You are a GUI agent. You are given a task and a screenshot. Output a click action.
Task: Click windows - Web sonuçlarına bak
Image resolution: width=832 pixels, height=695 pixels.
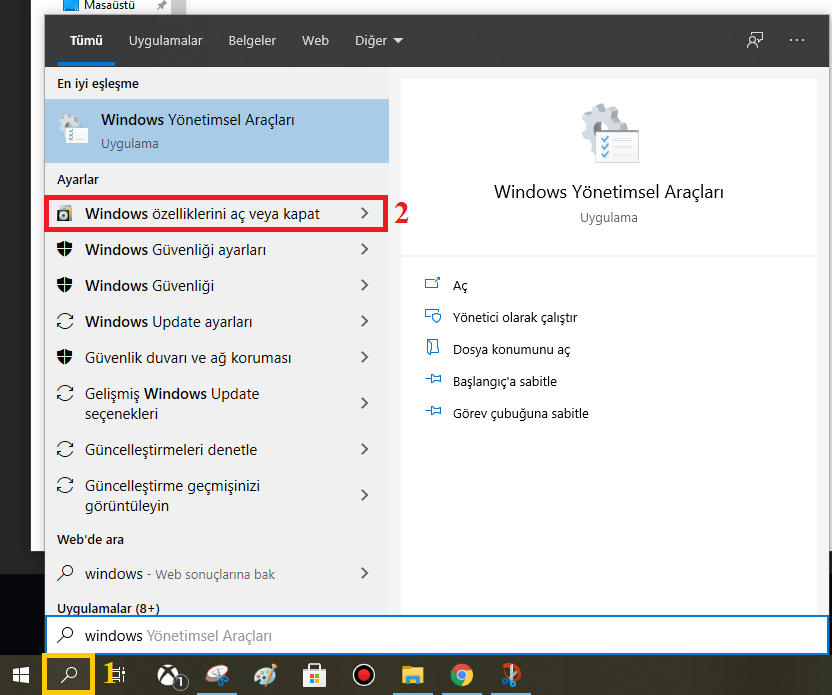pyautogui.click(x=217, y=574)
